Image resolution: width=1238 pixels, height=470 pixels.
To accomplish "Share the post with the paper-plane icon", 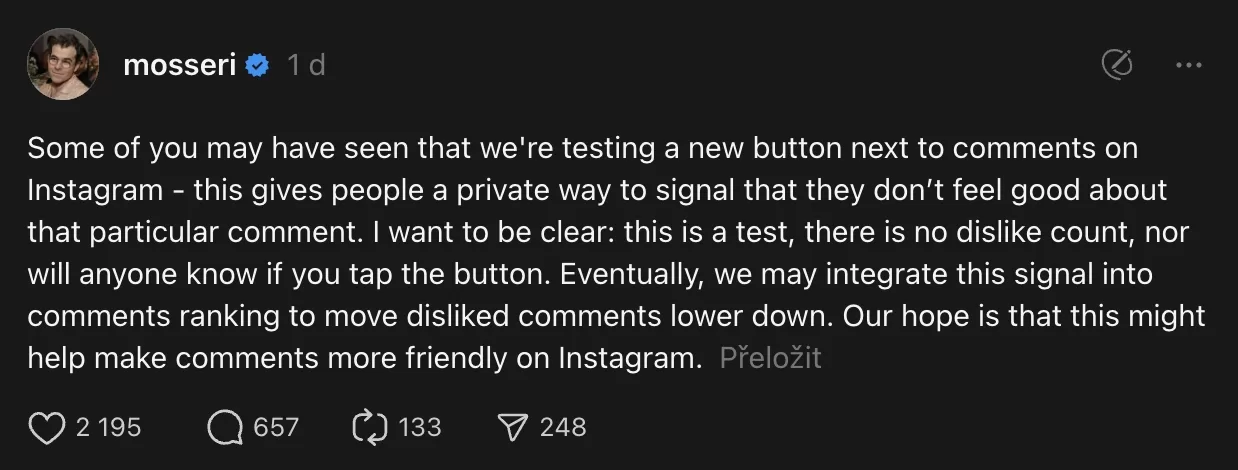I will (512, 428).
